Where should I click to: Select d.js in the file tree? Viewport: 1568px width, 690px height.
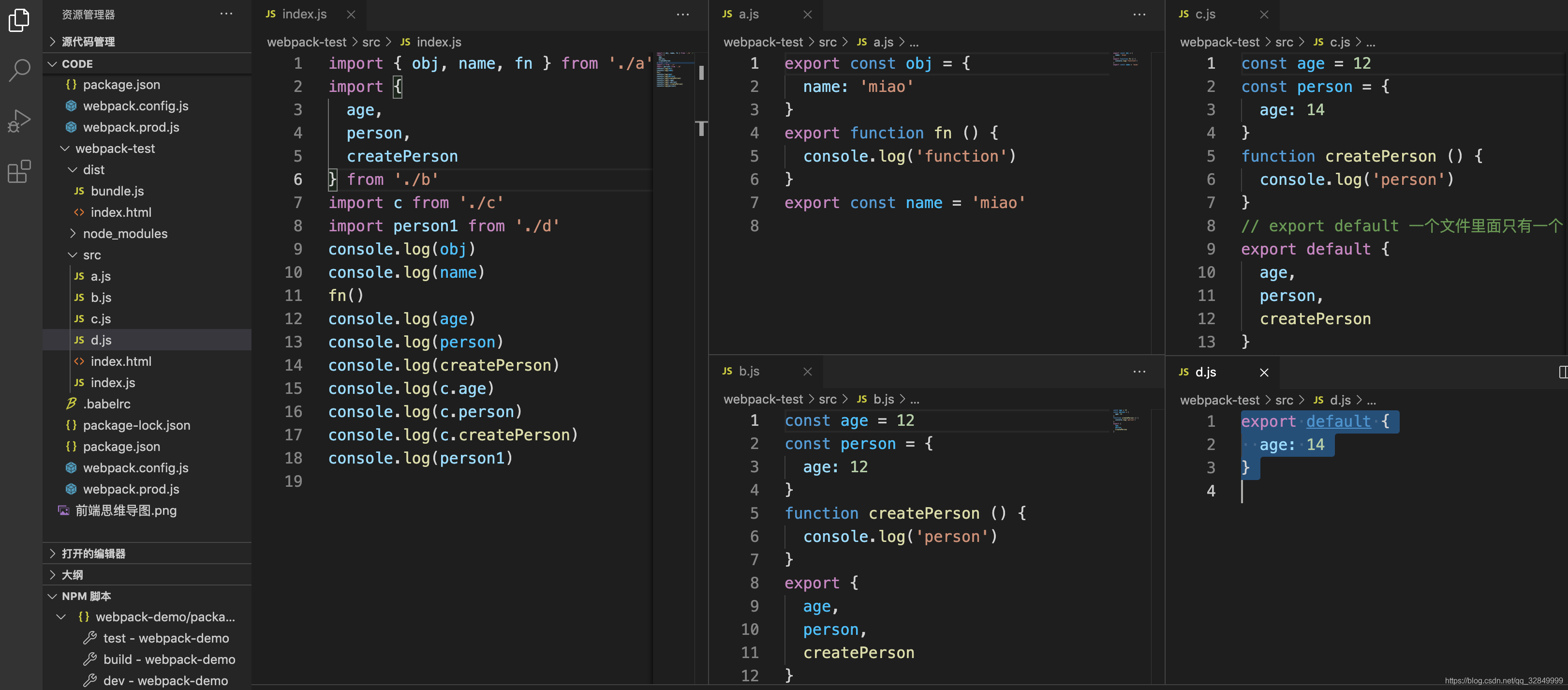point(147,340)
